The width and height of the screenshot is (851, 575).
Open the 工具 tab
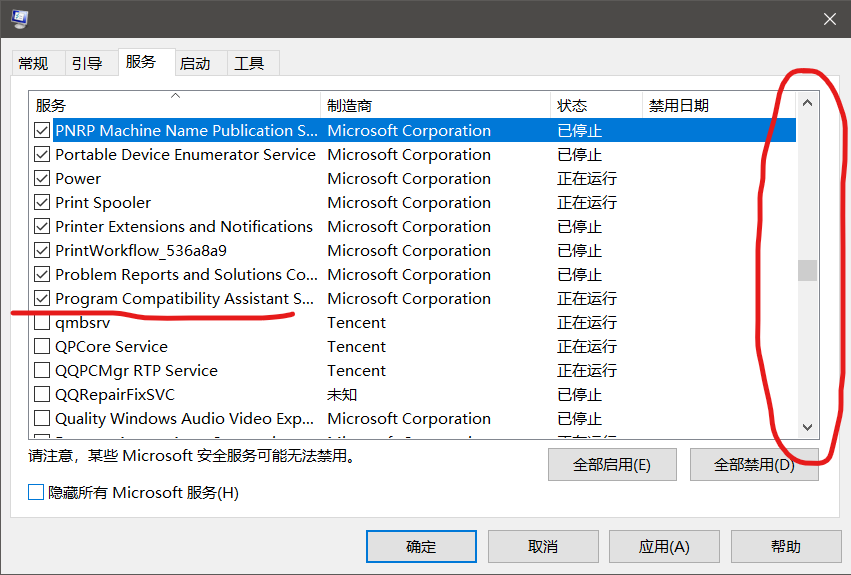(249, 64)
